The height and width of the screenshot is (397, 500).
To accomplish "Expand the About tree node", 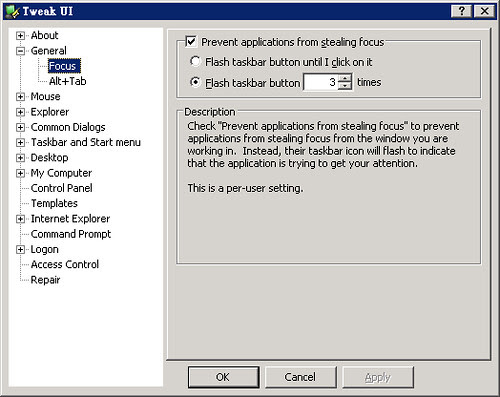I will [20, 35].
